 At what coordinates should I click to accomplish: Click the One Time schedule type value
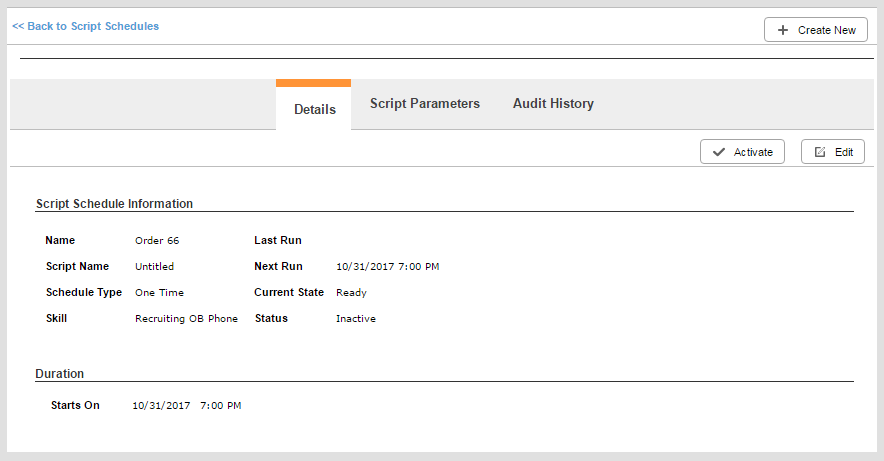[x=159, y=293]
